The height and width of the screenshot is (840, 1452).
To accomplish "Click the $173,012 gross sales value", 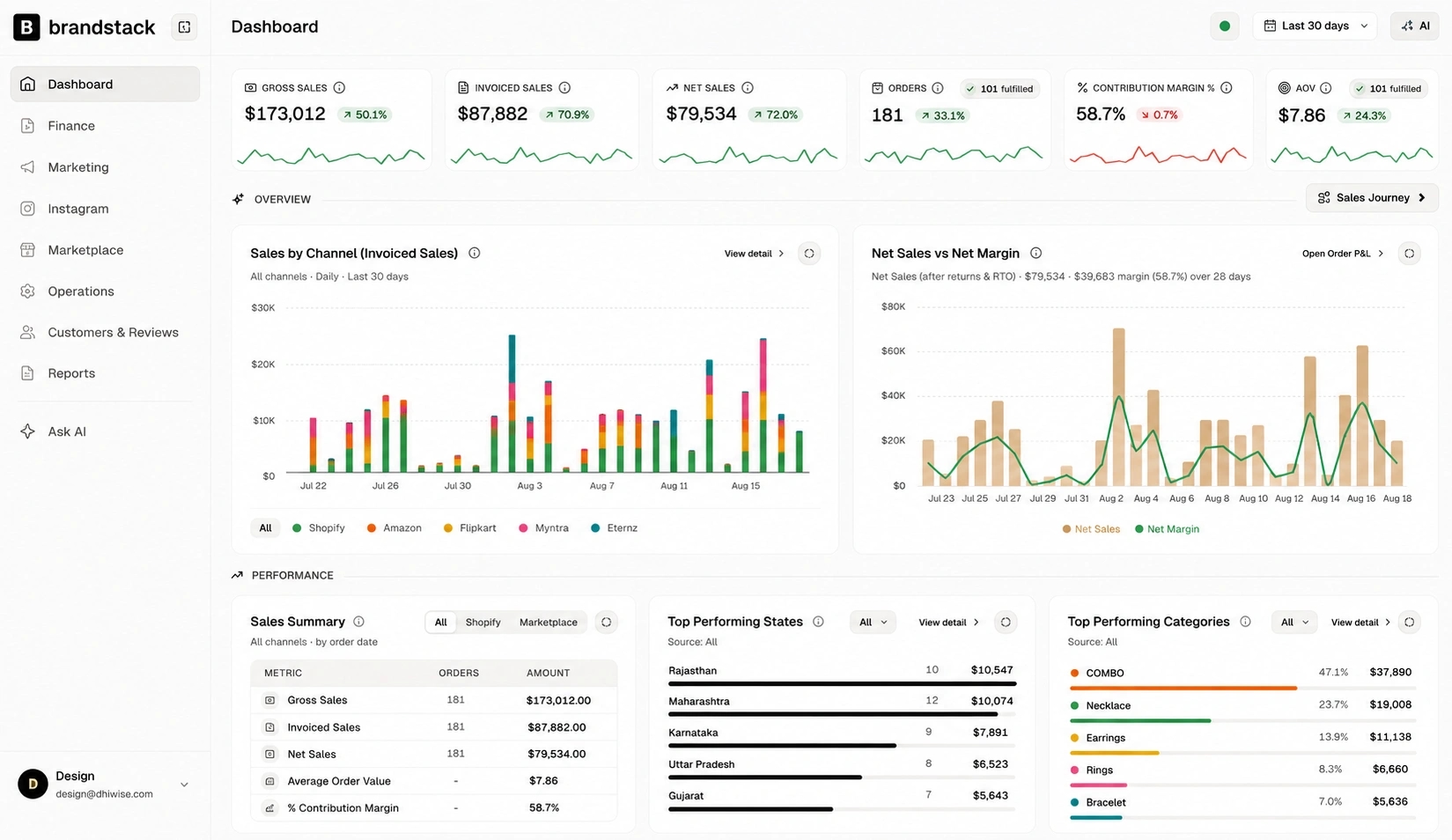I will (x=285, y=114).
